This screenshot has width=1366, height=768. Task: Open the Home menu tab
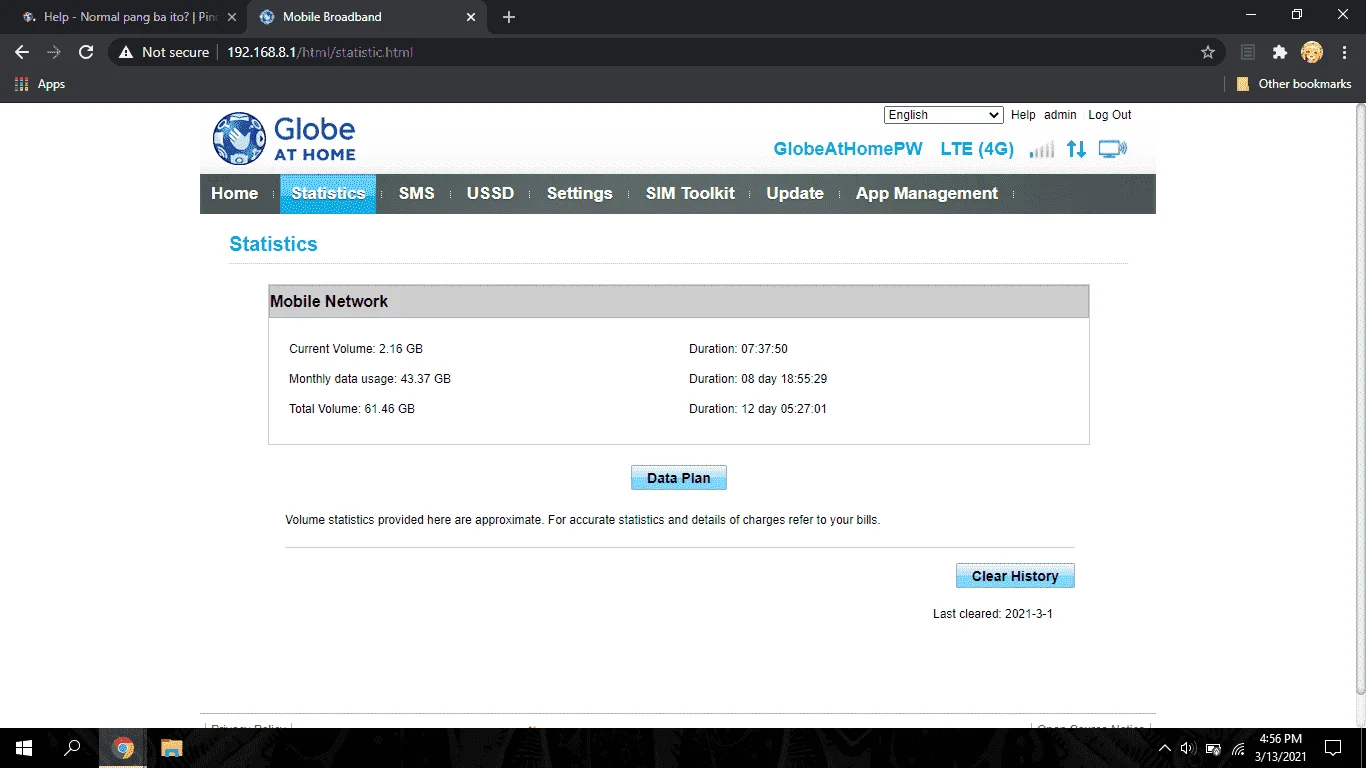pos(235,194)
